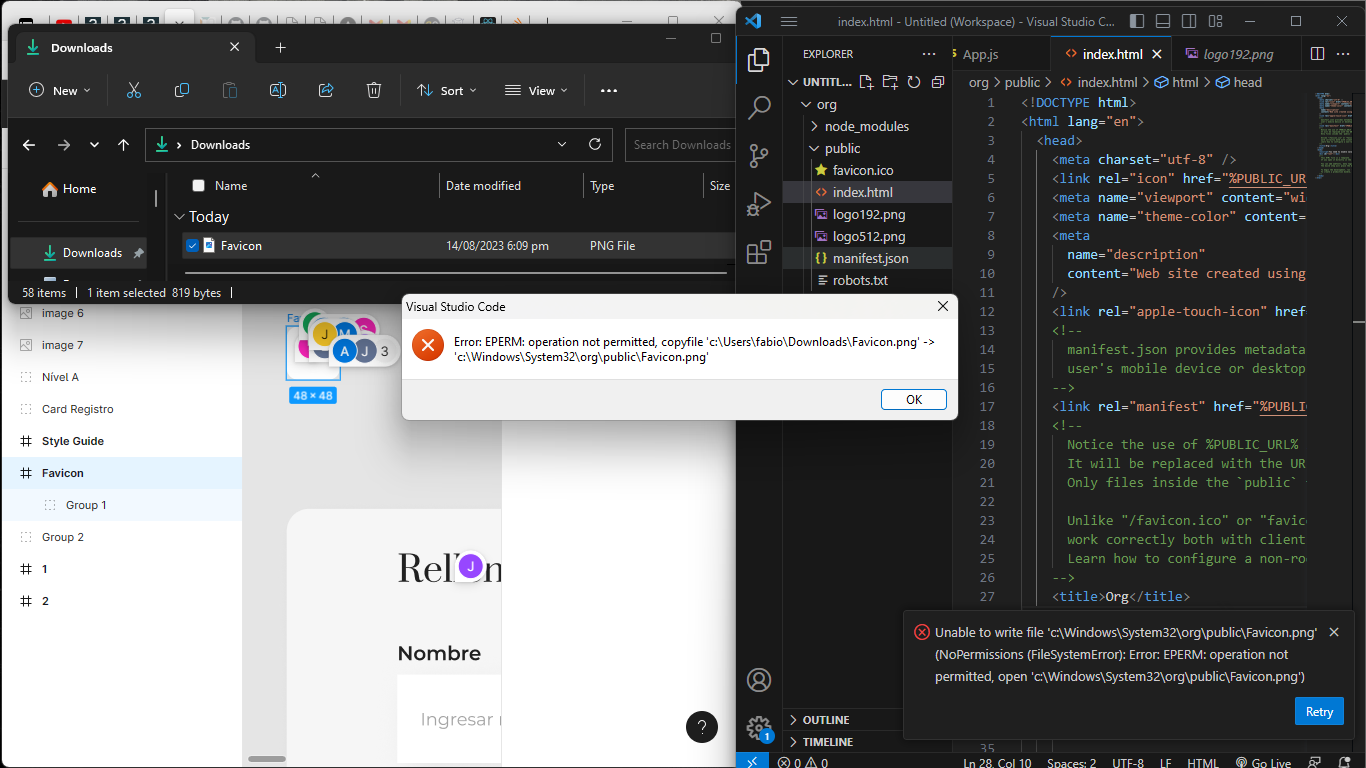Viewport: 1366px width, 768px height.
Task: Share the selected file in File Explorer
Action: click(x=326, y=90)
